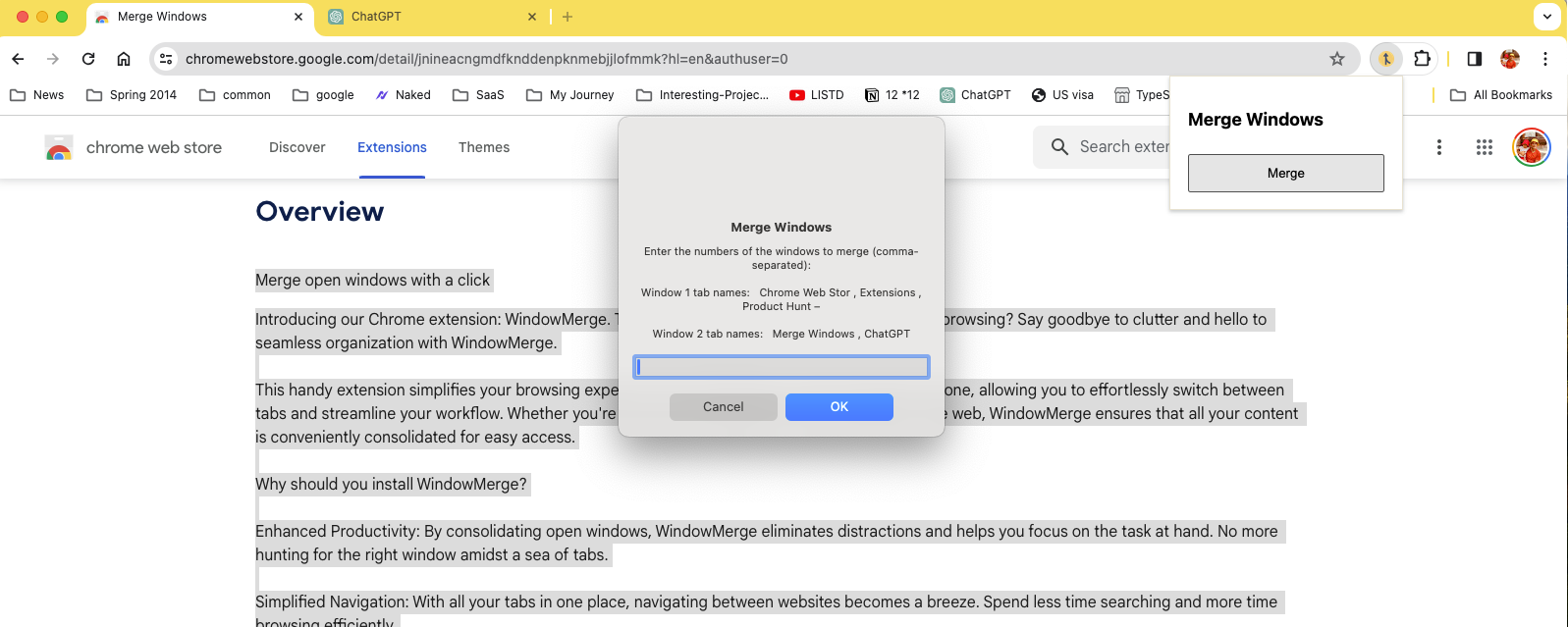Click the address bar URL

point(487,59)
